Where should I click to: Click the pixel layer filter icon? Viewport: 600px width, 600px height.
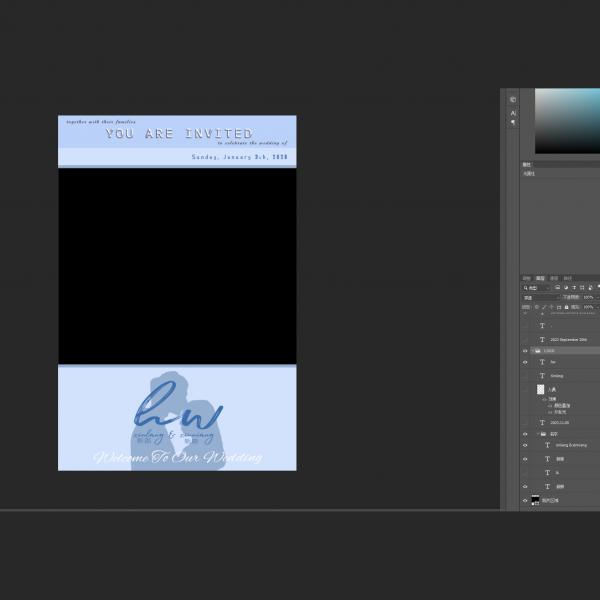(558, 288)
